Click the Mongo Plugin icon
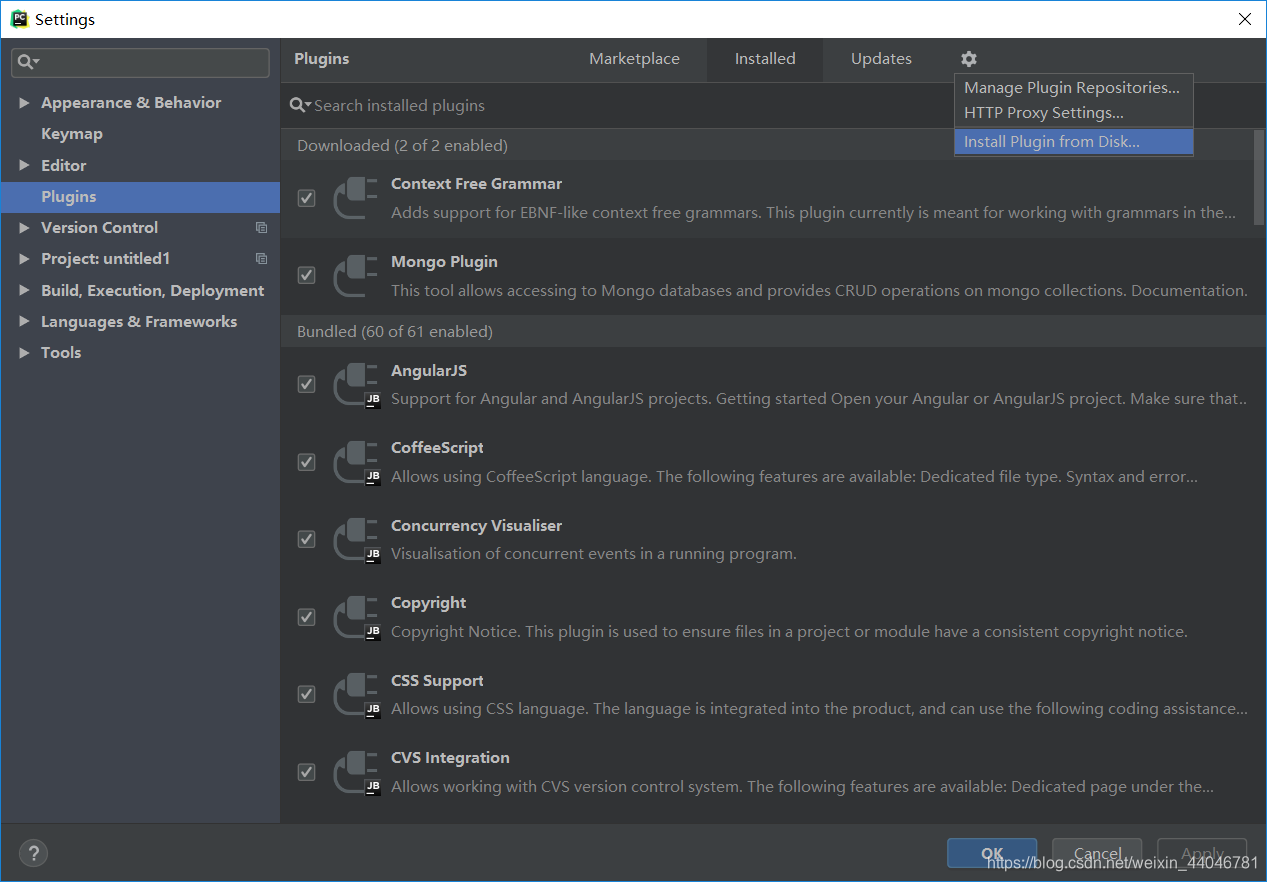The width and height of the screenshot is (1267, 882). (355, 276)
